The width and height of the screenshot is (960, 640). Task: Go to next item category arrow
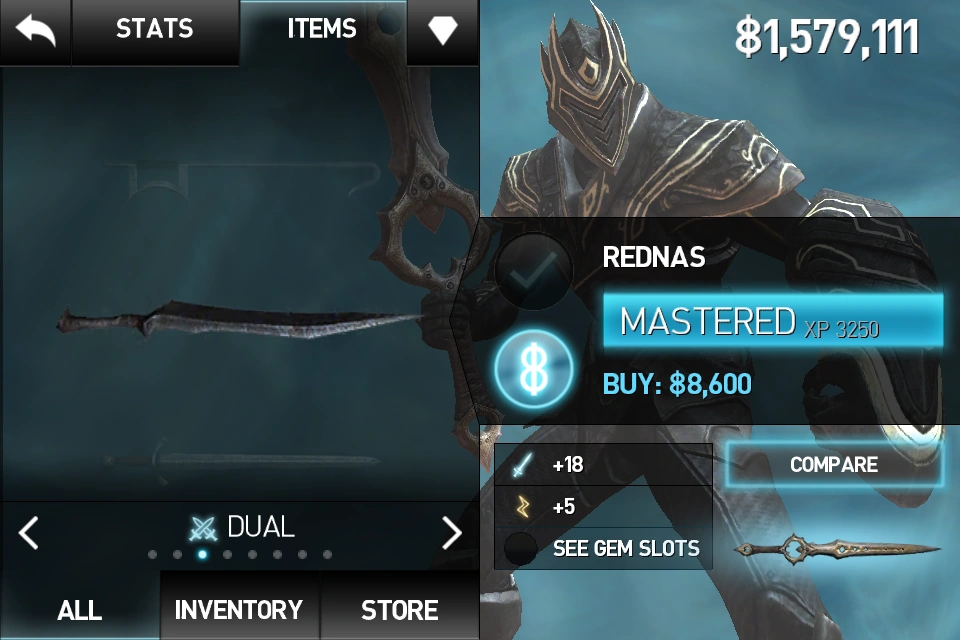(x=452, y=532)
